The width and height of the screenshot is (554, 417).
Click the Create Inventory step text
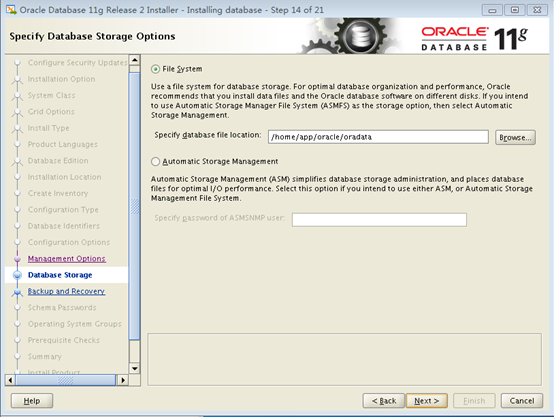[58, 193]
